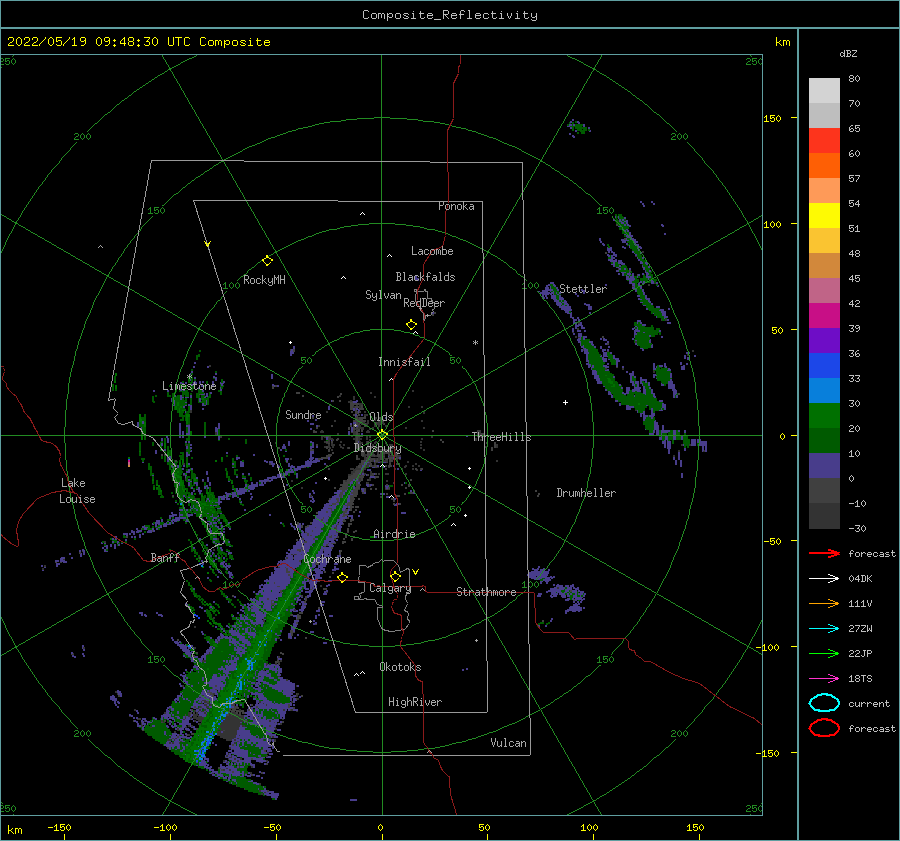This screenshot has width=900, height=841.
Task: Click the yellow diamond marker under Cochrane
Action: point(342,577)
